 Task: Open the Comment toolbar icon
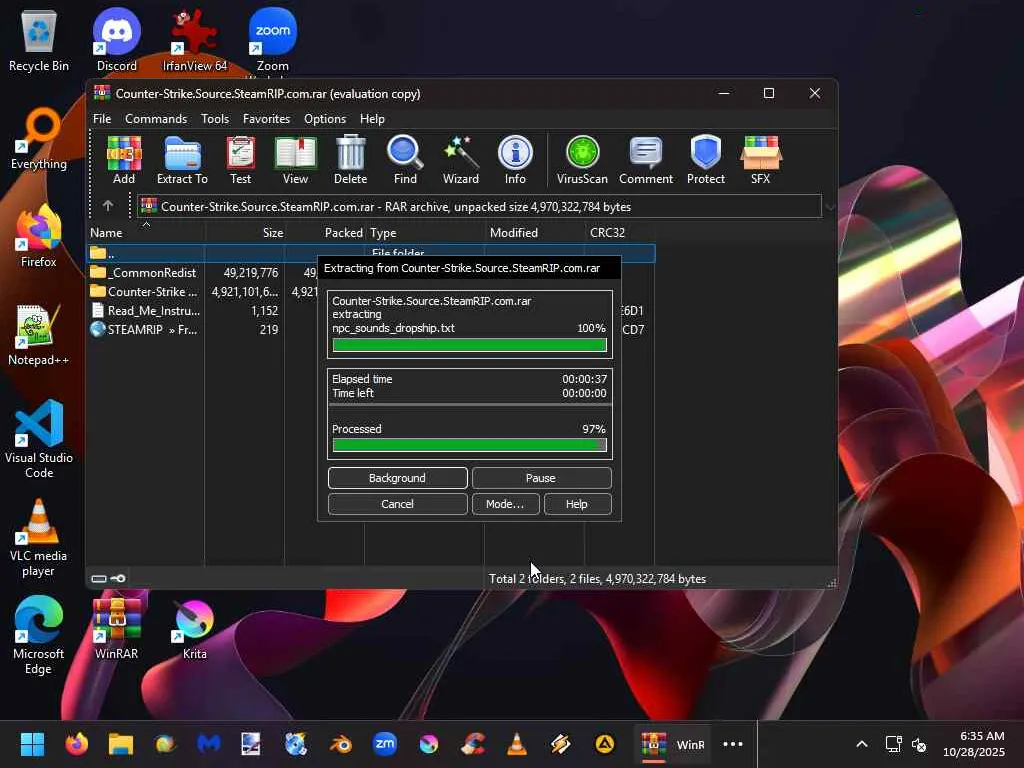pyautogui.click(x=645, y=160)
